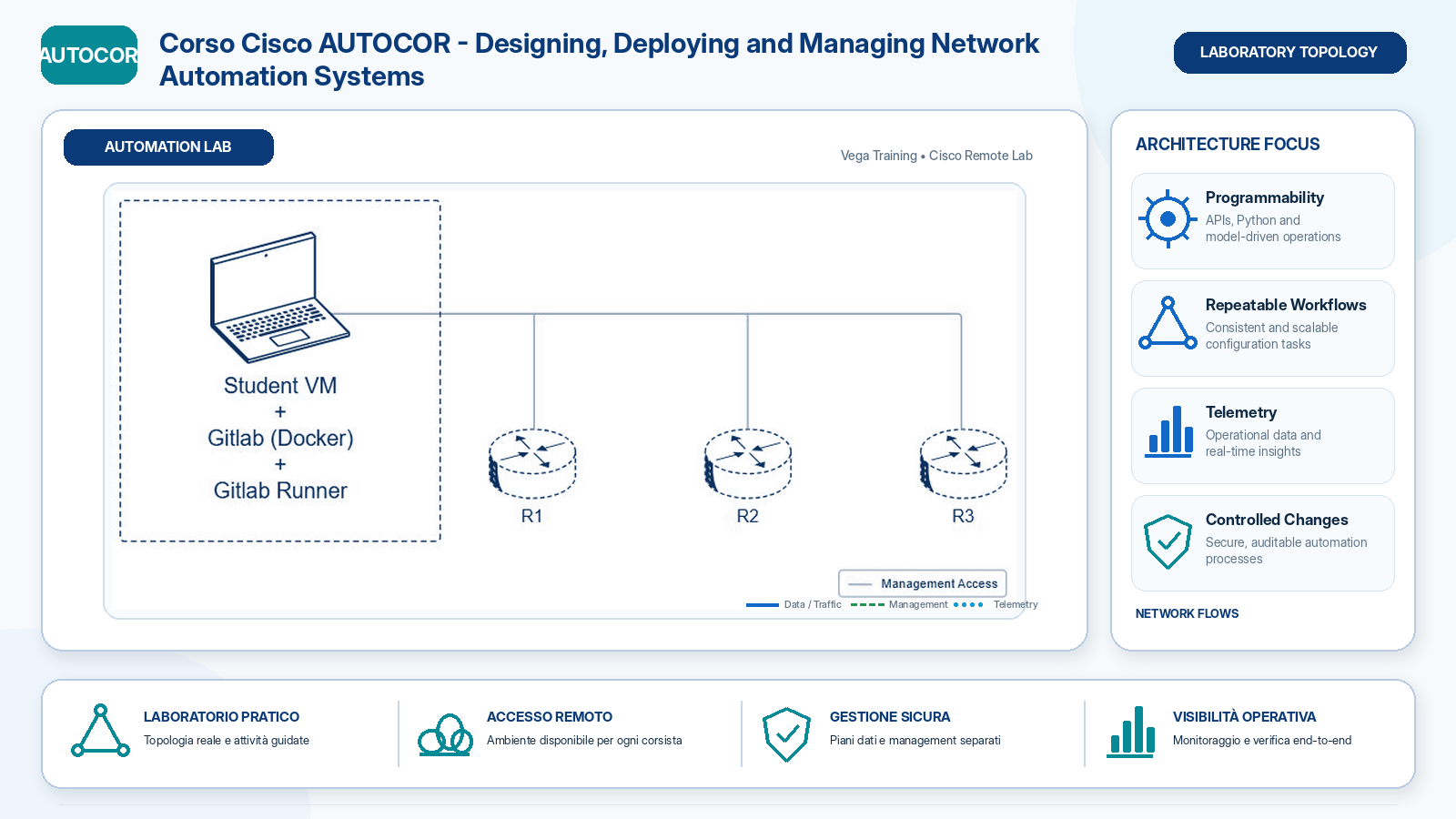The image size is (1456, 819).
Task: Click the R1 router label
Action: pyautogui.click(x=532, y=516)
